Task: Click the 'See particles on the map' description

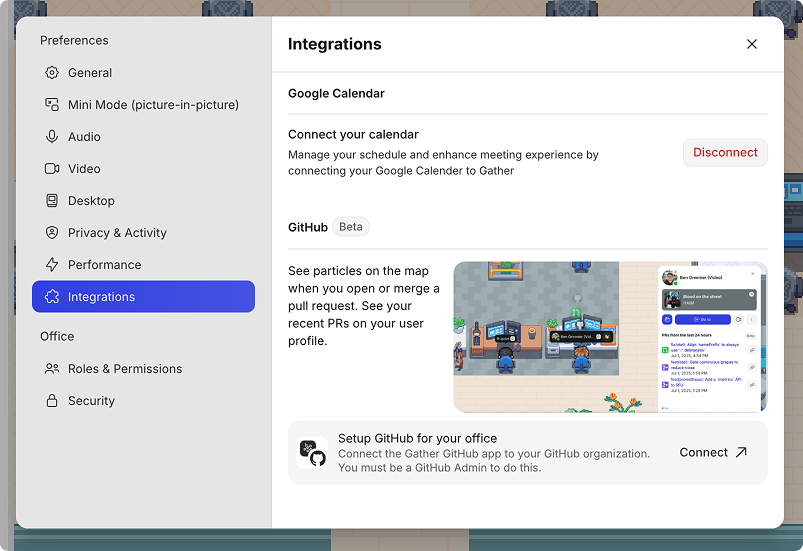Action: [364, 306]
